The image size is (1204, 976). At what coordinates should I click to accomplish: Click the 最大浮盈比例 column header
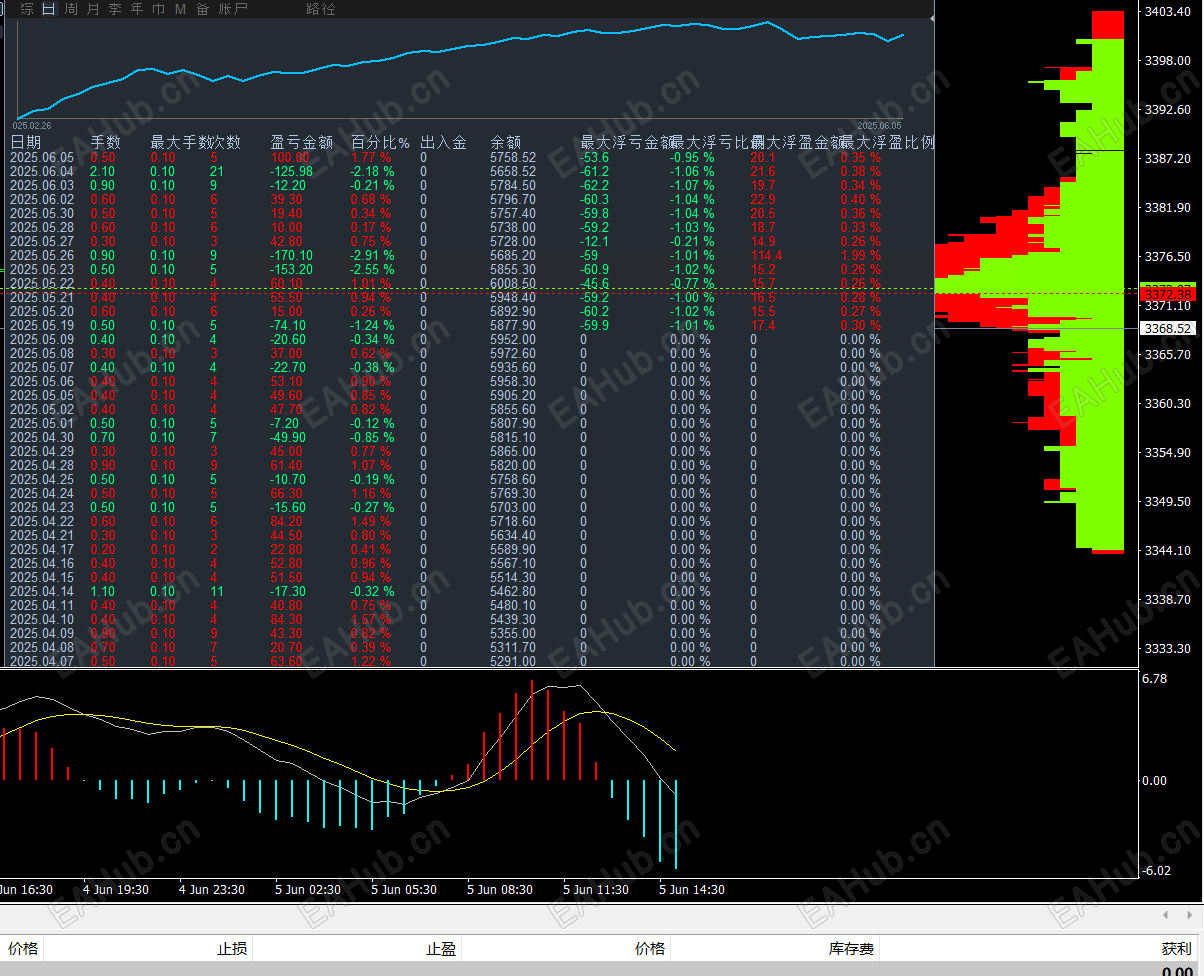(x=888, y=143)
